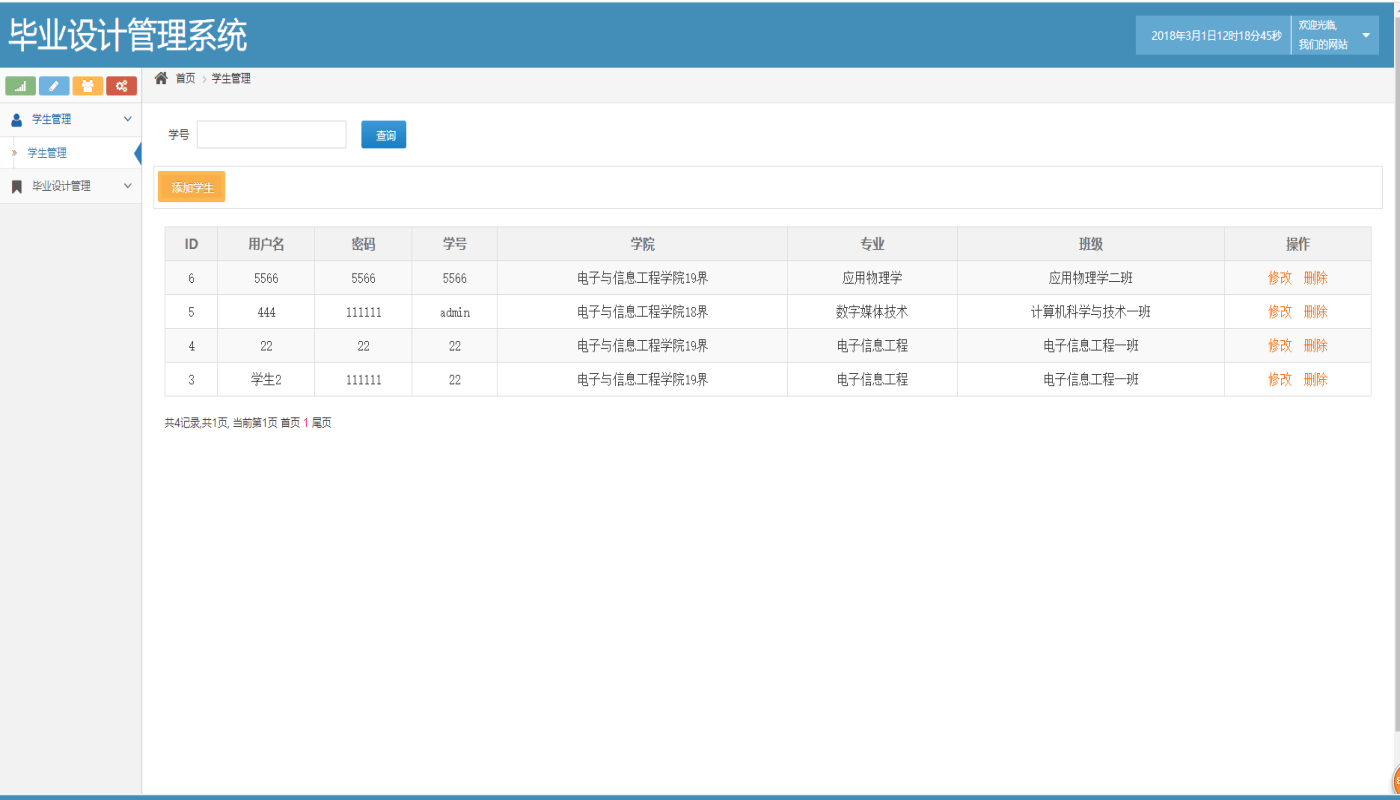Expand the 毕业设计管理 sidebar chevron
Viewport: 1400px width, 800px height.
[127, 186]
